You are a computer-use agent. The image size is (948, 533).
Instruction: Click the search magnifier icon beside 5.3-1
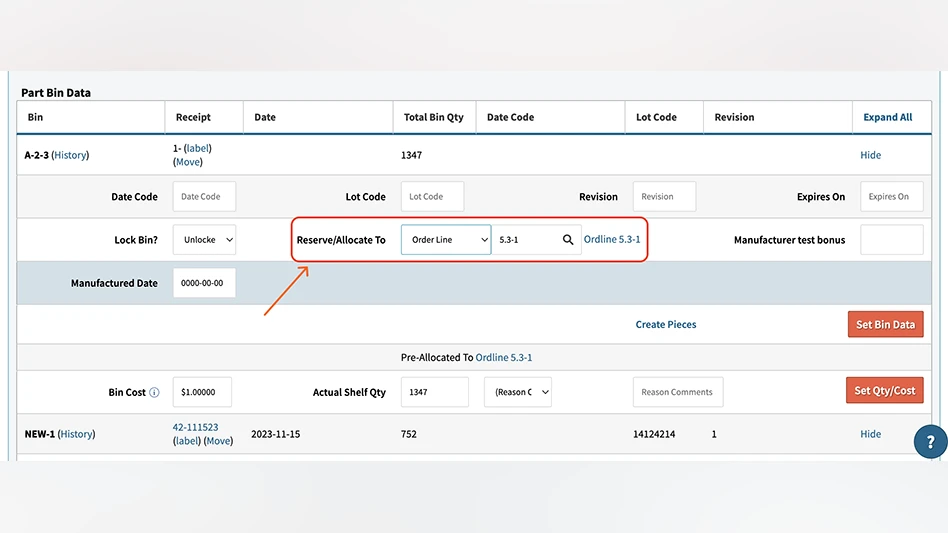[568, 240]
